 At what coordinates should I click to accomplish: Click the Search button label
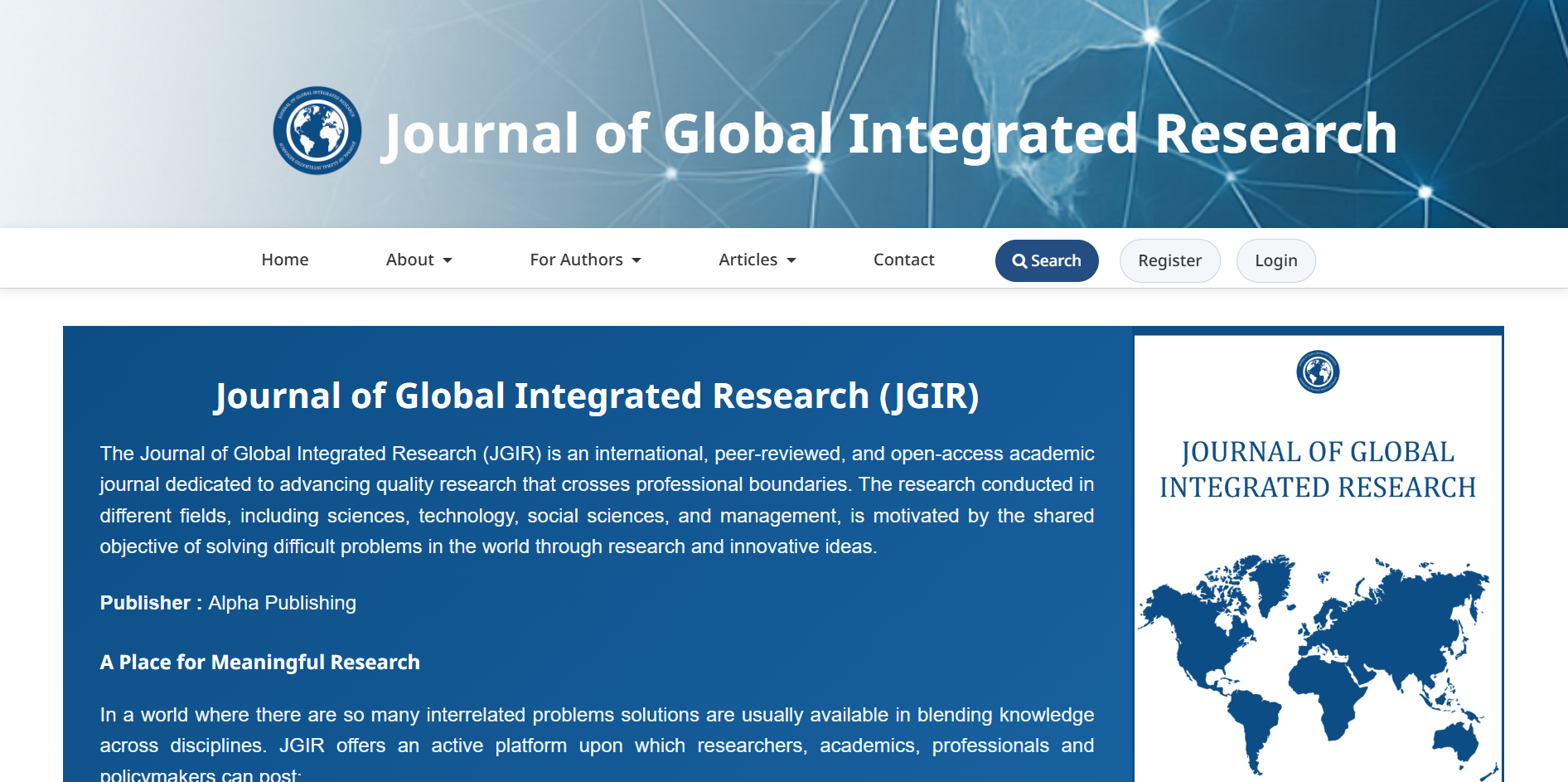(x=1056, y=260)
